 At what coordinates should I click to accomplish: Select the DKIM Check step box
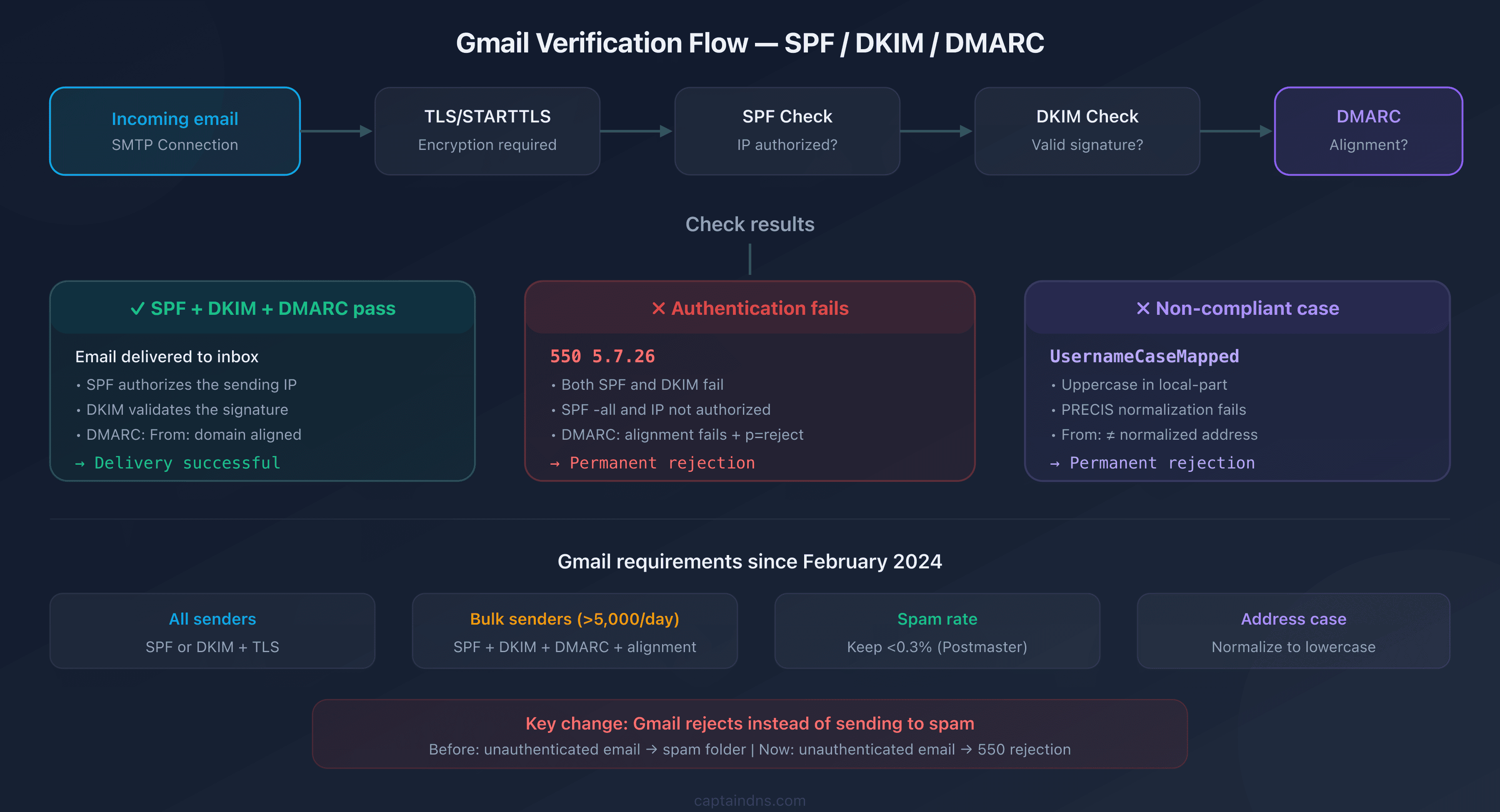1087,131
